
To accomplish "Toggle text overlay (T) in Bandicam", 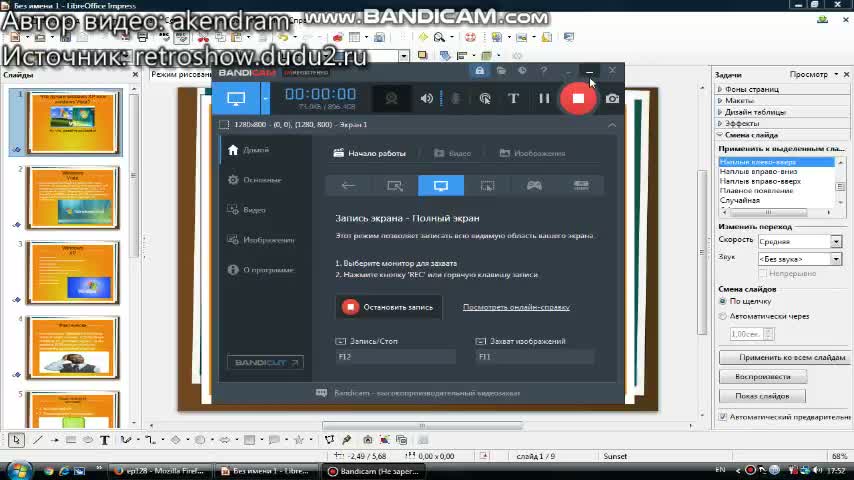I will [x=513, y=99].
